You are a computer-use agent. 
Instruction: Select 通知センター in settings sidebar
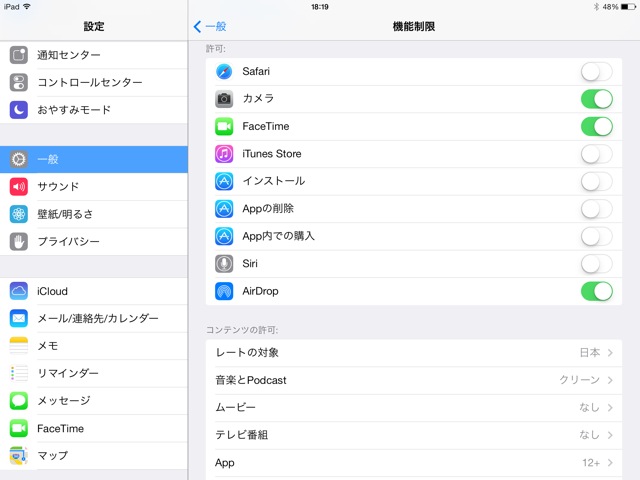tap(94, 55)
